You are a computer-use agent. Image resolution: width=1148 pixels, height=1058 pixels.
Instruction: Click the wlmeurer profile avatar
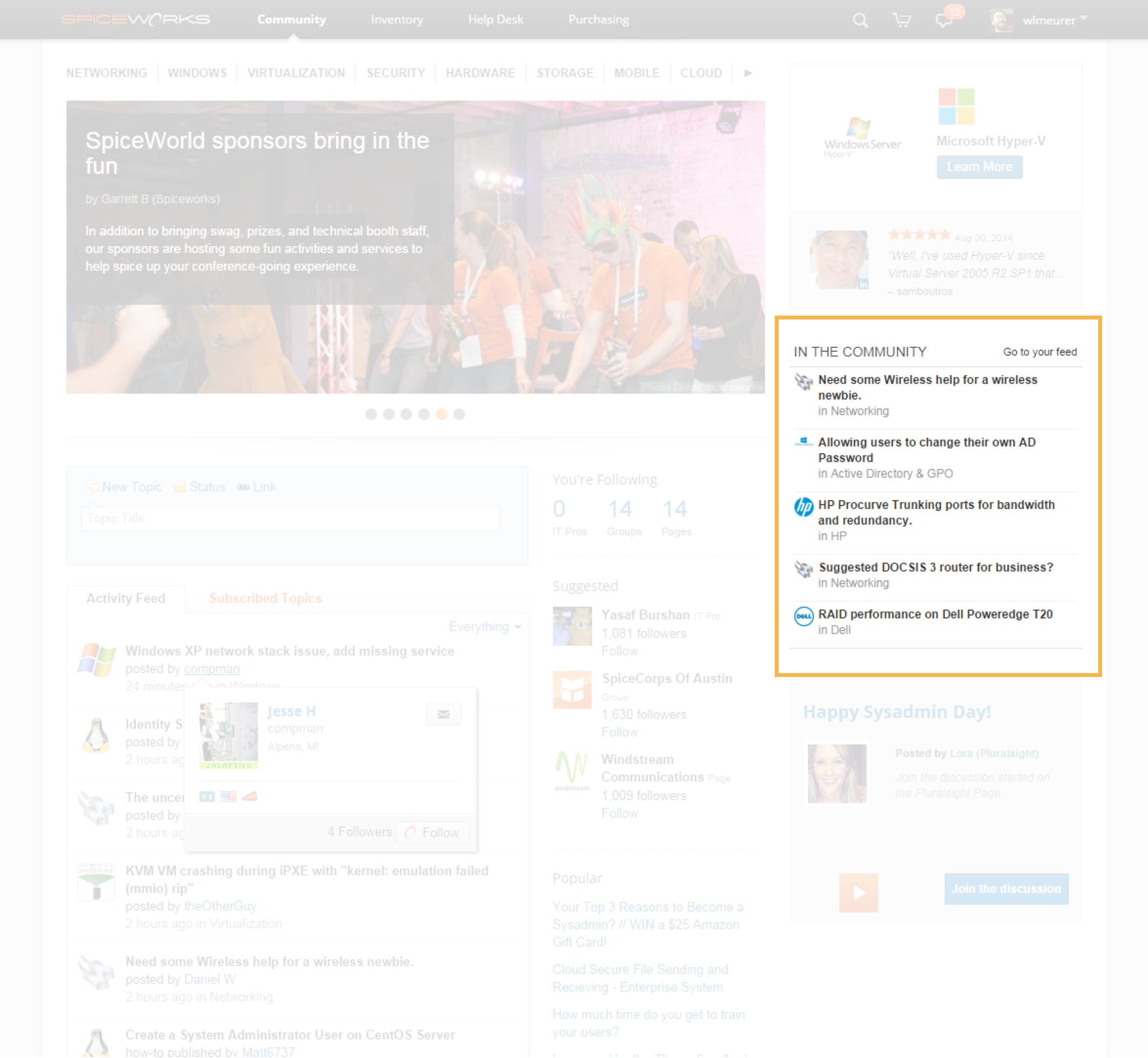point(1002,20)
